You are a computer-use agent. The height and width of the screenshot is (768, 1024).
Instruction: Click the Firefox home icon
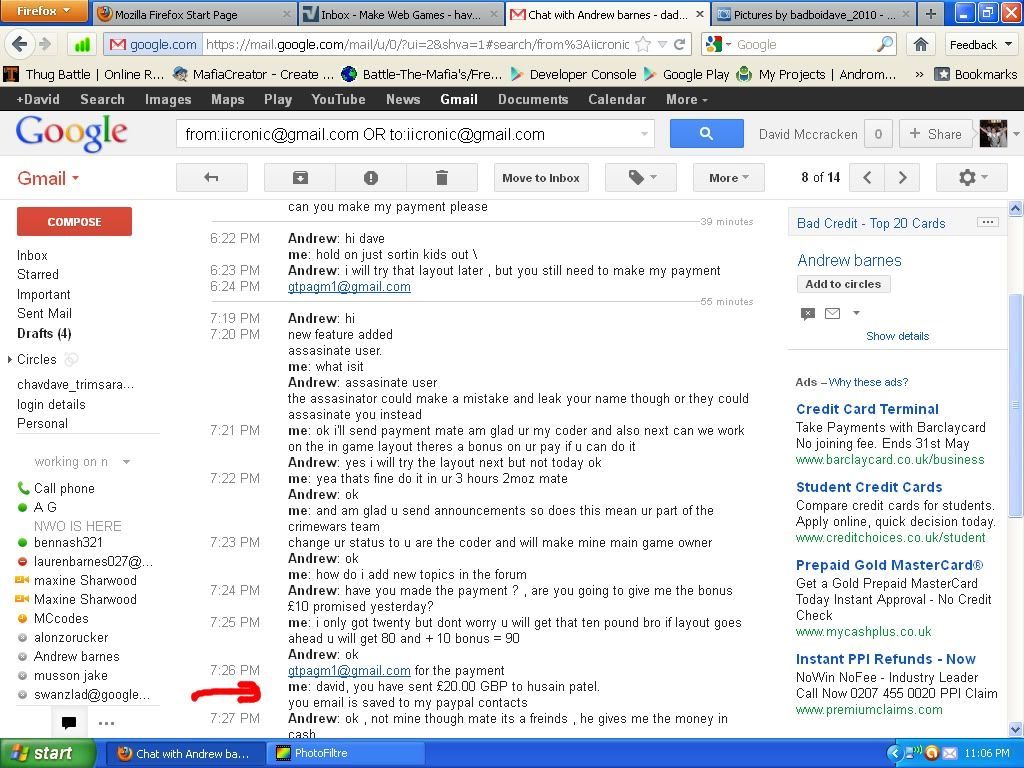(920, 44)
